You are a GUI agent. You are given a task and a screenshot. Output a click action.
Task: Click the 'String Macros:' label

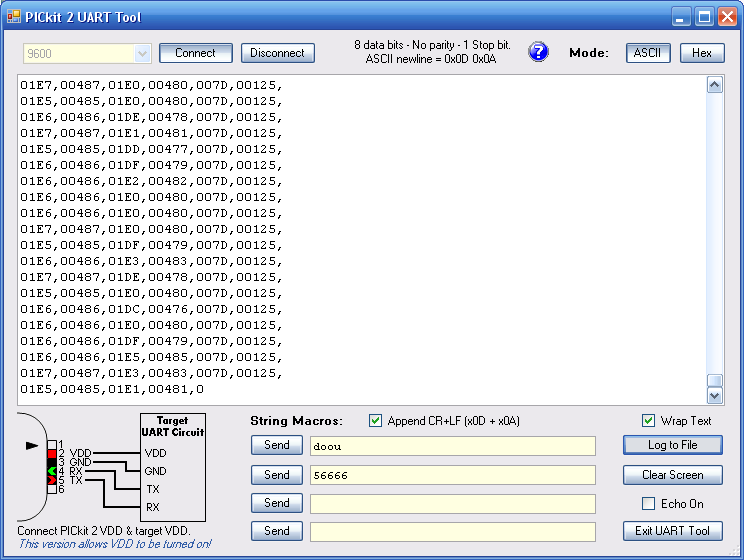pyautogui.click(x=297, y=421)
